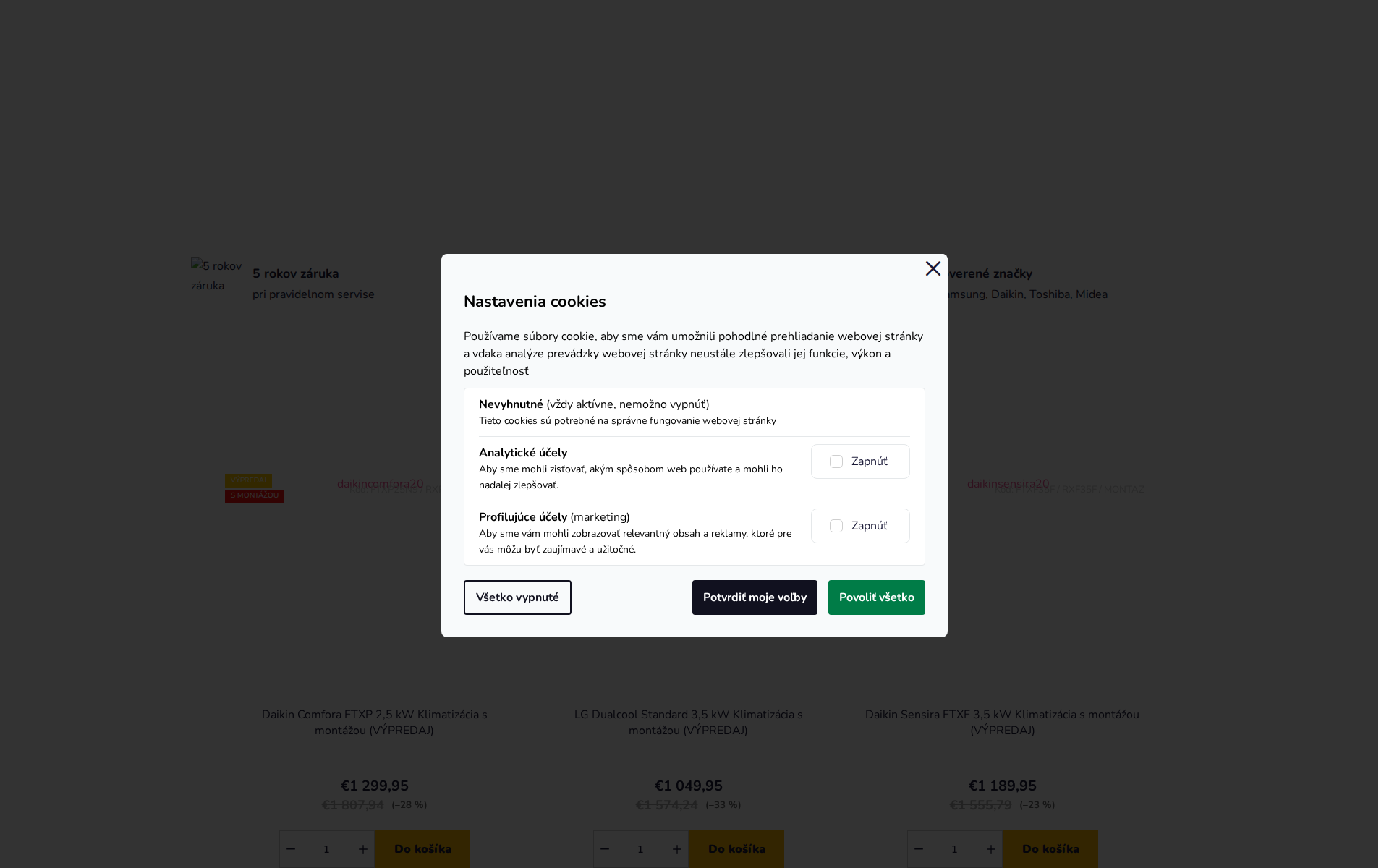This screenshot has height=868, width=1389.
Task: Accept all cookies via Povoliť všetko
Action: tap(876, 597)
